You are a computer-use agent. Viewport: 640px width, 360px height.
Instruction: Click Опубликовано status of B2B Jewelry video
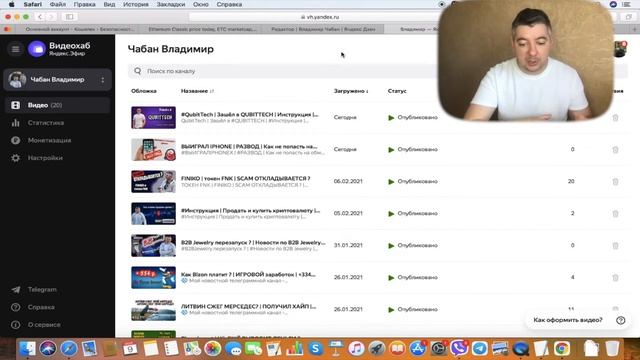pos(413,245)
